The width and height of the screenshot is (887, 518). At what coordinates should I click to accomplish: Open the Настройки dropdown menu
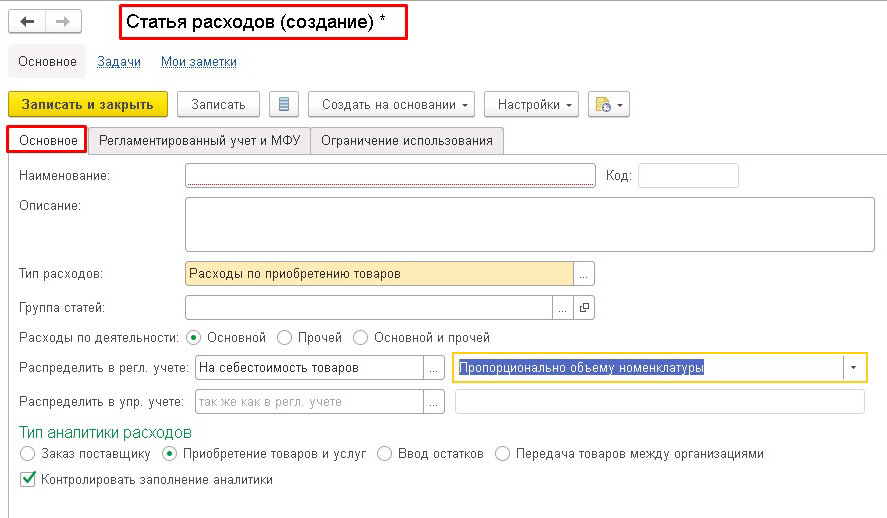tap(531, 105)
